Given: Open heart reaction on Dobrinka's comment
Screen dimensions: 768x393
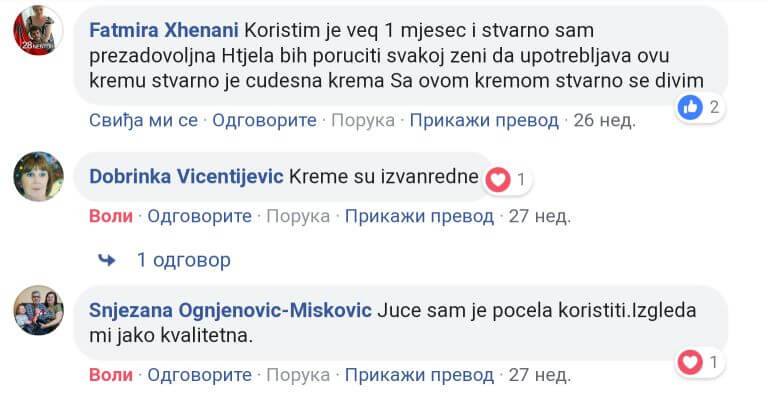Looking at the screenshot, I should (508, 180).
